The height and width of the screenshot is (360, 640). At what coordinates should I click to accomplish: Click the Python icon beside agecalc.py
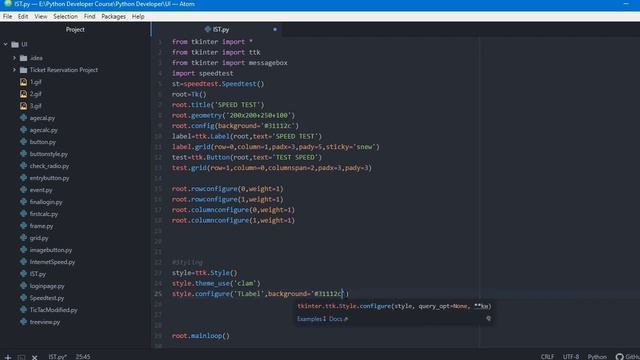click(23, 130)
